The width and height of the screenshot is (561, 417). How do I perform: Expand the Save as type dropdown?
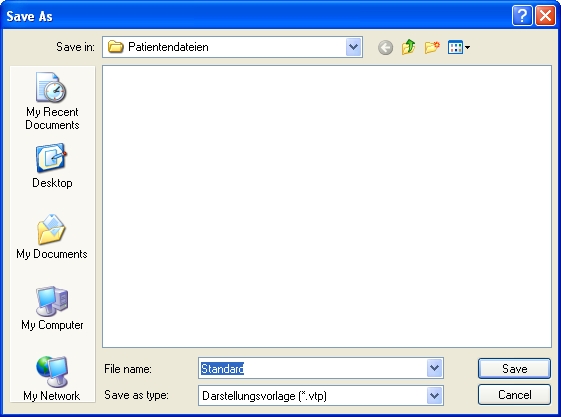click(x=435, y=396)
